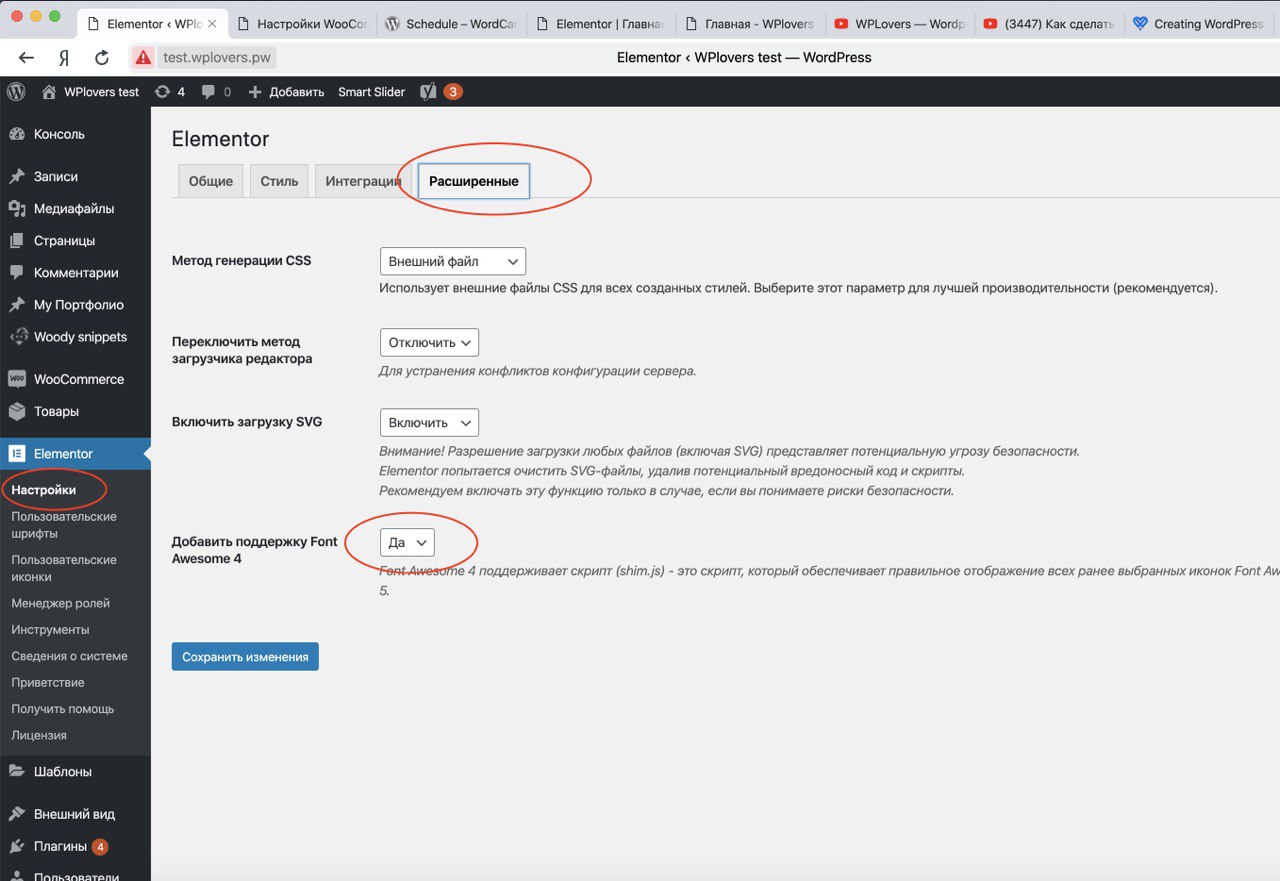The width and height of the screenshot is (1280, 881).
Task: Switch to Главная - WPlovers browser tab
Action: 749,24
